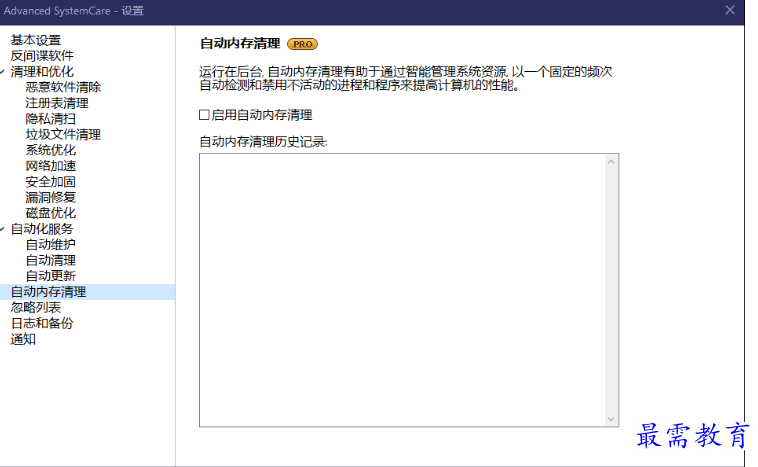Open 网络加速 settings
The height and width of the screenshot is (467, 758).
[x=51, y=166]
